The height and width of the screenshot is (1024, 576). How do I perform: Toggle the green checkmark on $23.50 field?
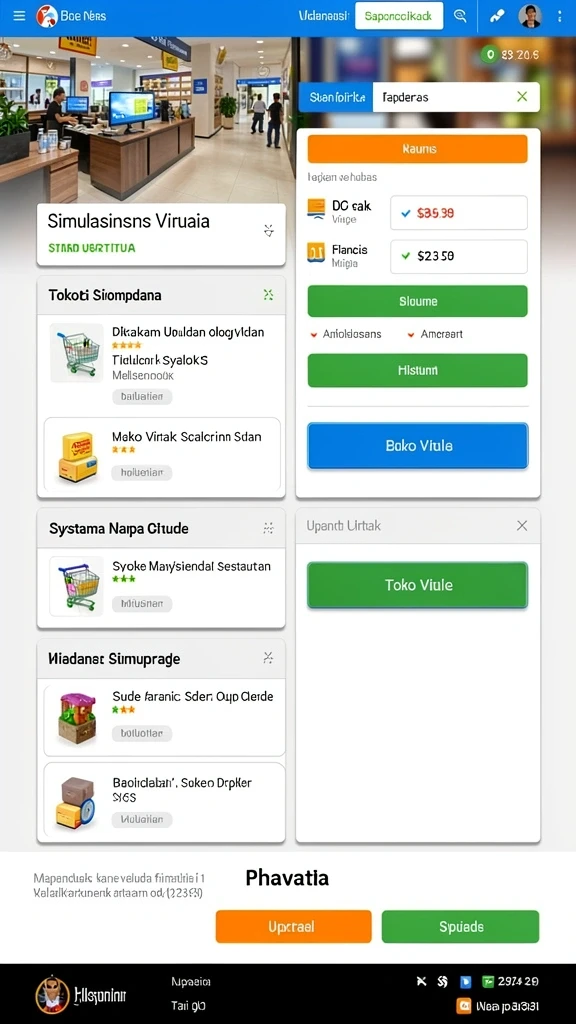pyautogui.click(x=406, y=256)
